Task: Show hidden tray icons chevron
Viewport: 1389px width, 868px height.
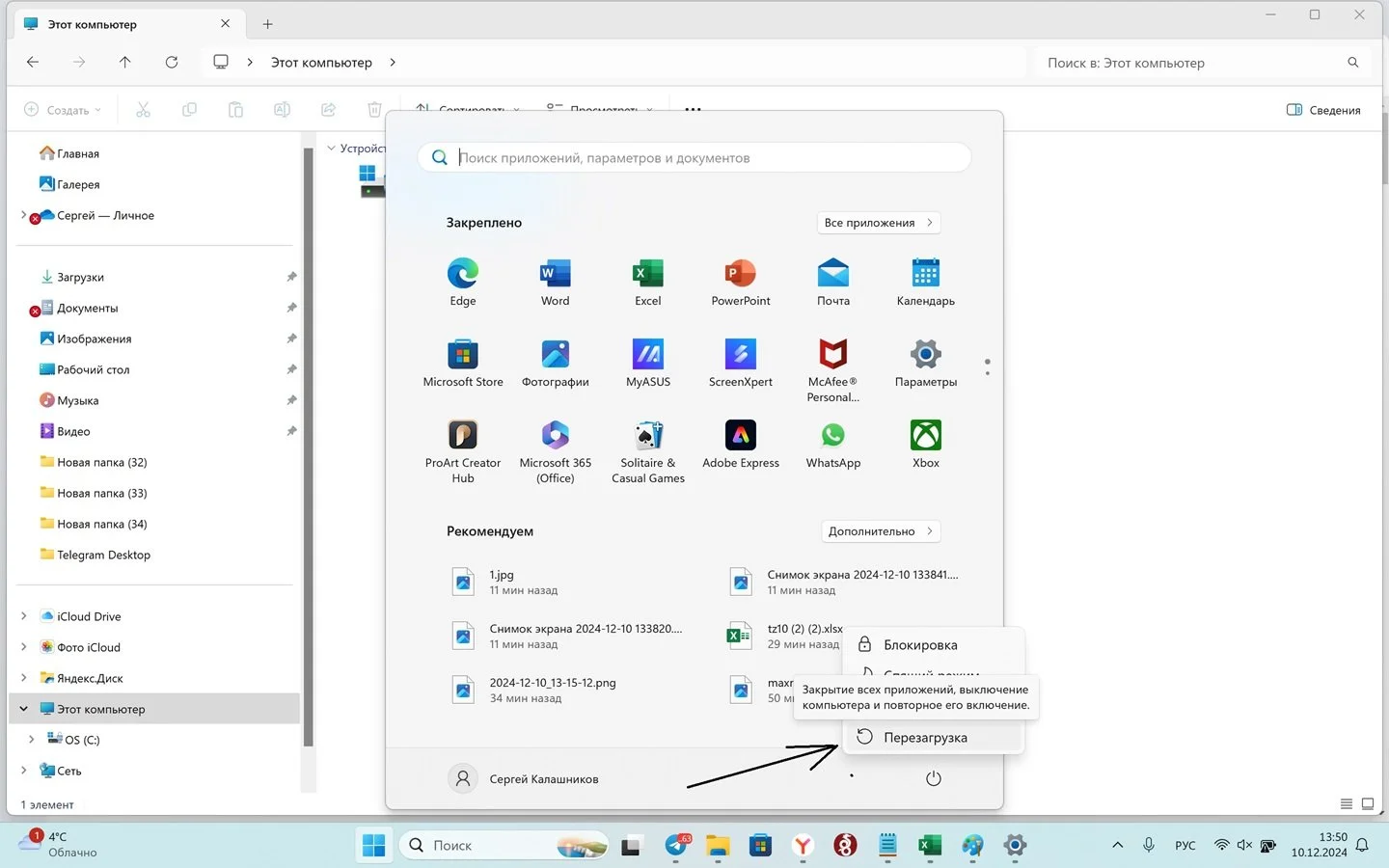Action: (x=1117, y=845)
